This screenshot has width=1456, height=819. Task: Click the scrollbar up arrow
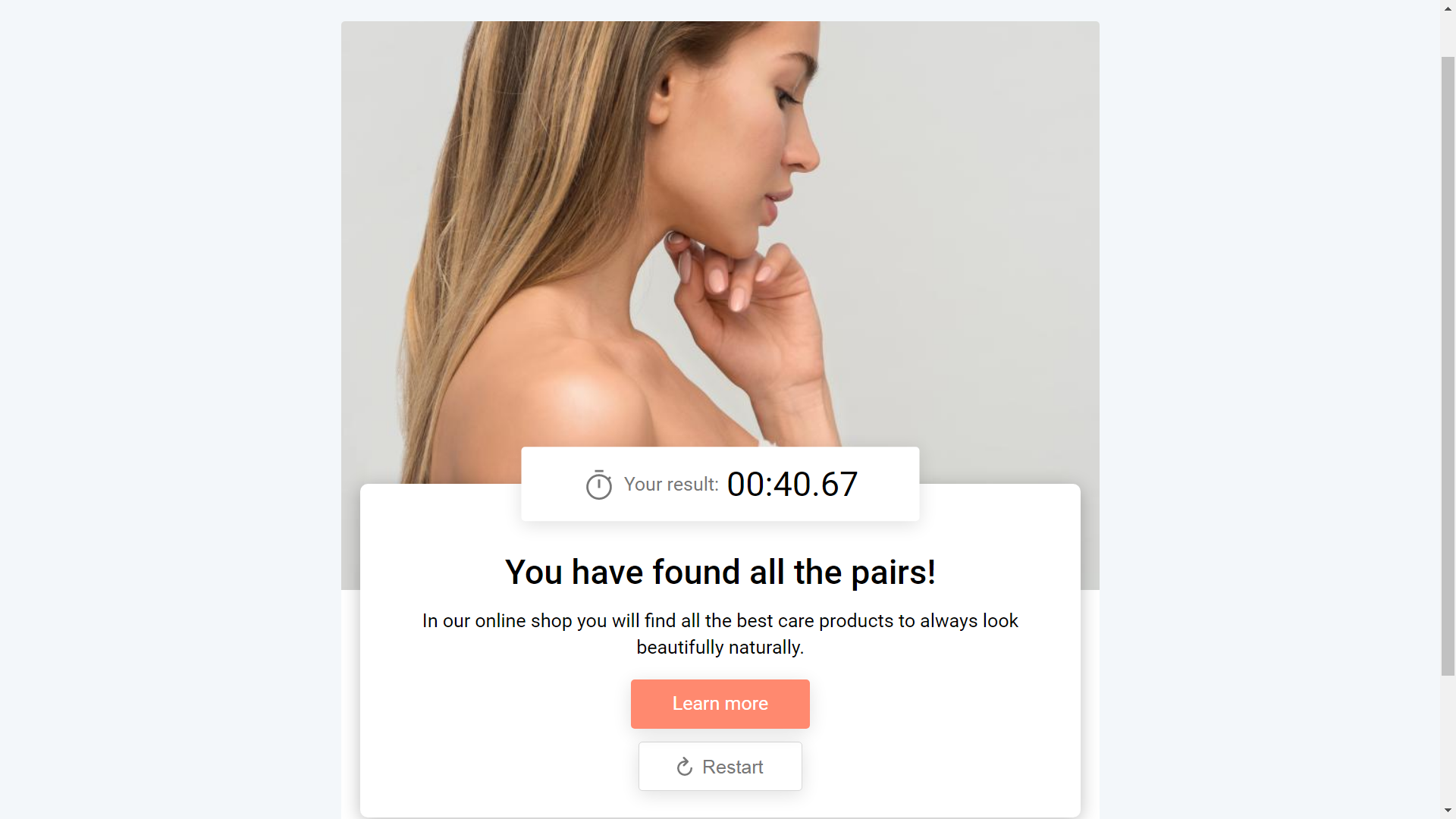coord(1448,7)
